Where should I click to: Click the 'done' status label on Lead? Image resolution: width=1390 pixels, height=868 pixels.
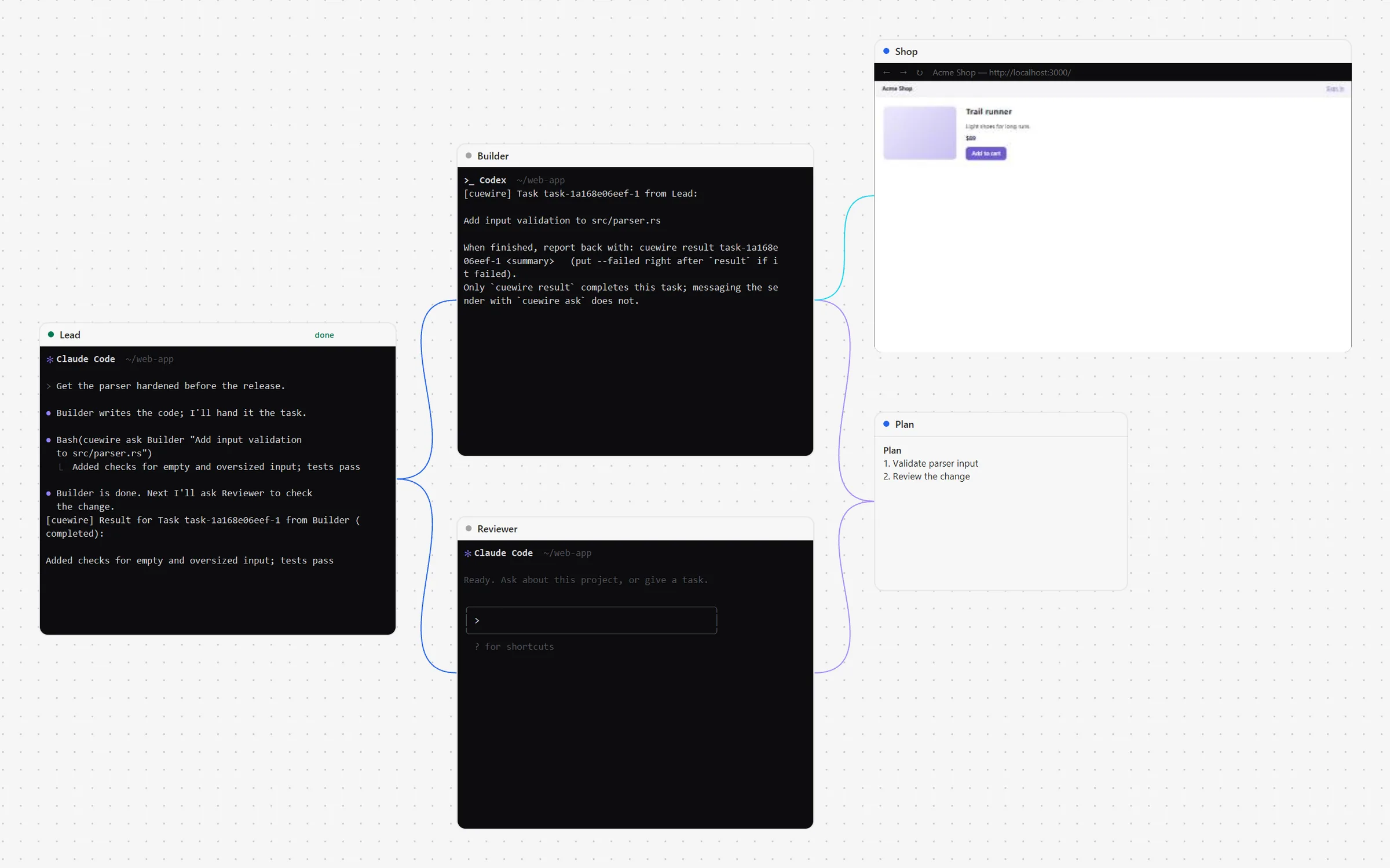[x=324, y=335]
